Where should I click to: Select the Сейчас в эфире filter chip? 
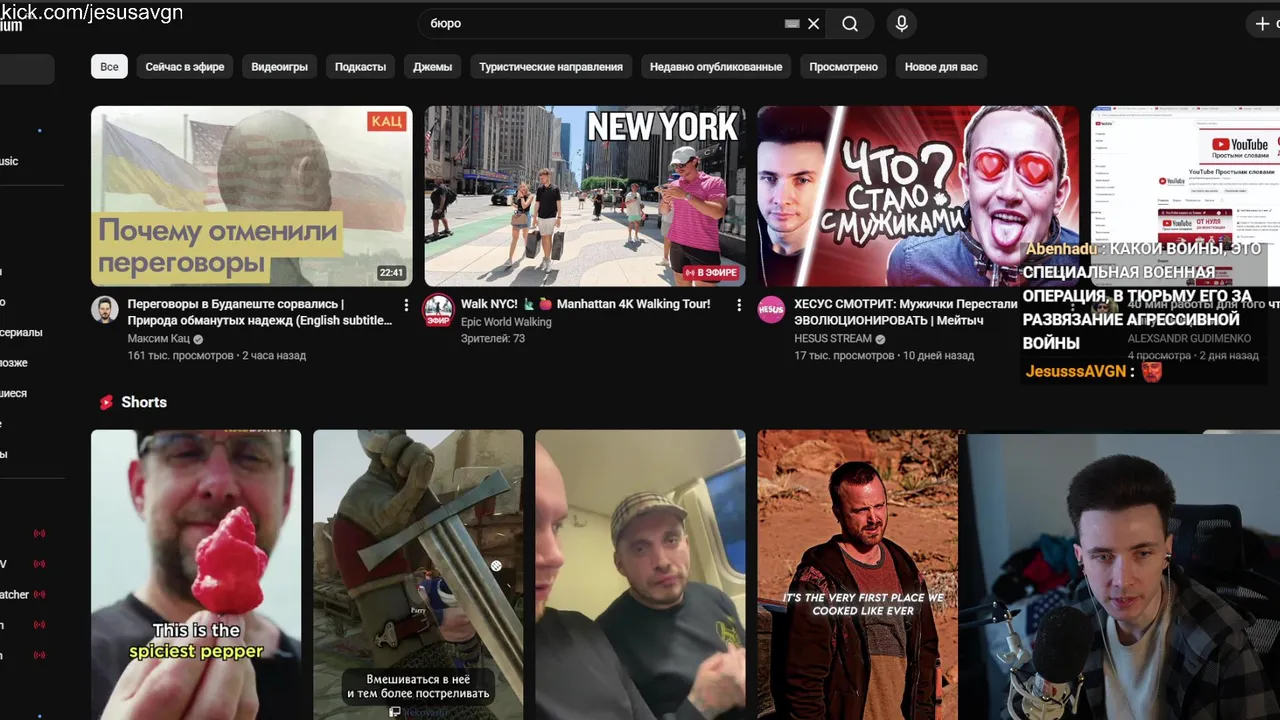tap(185, 67)
